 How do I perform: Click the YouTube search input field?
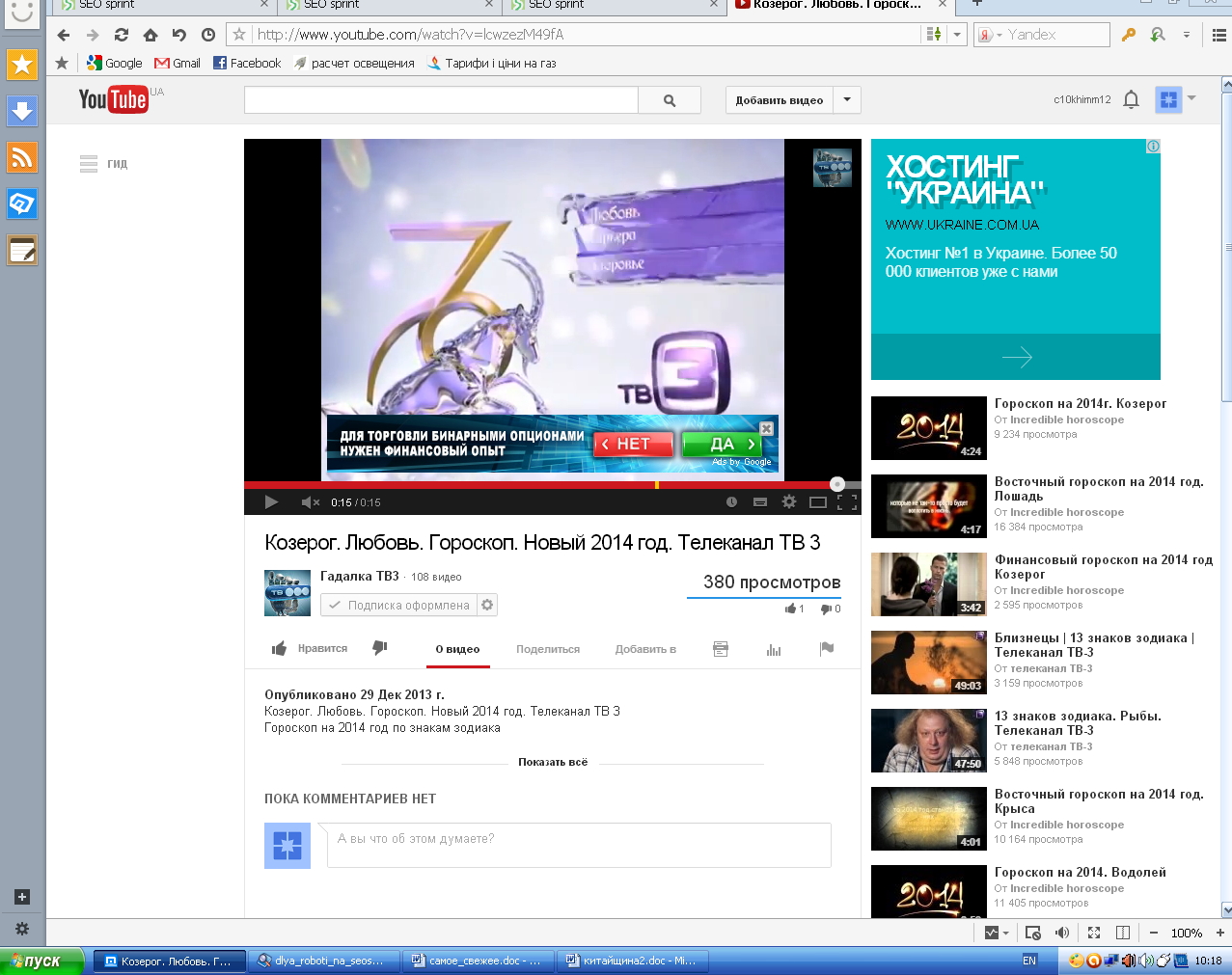[x=441, y=100]
